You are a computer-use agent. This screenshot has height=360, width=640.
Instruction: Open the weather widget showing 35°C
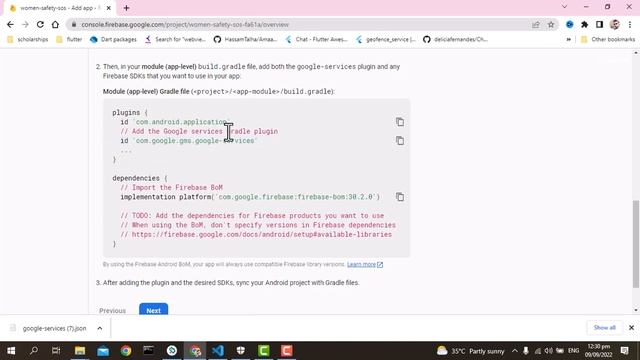(470, 351)
